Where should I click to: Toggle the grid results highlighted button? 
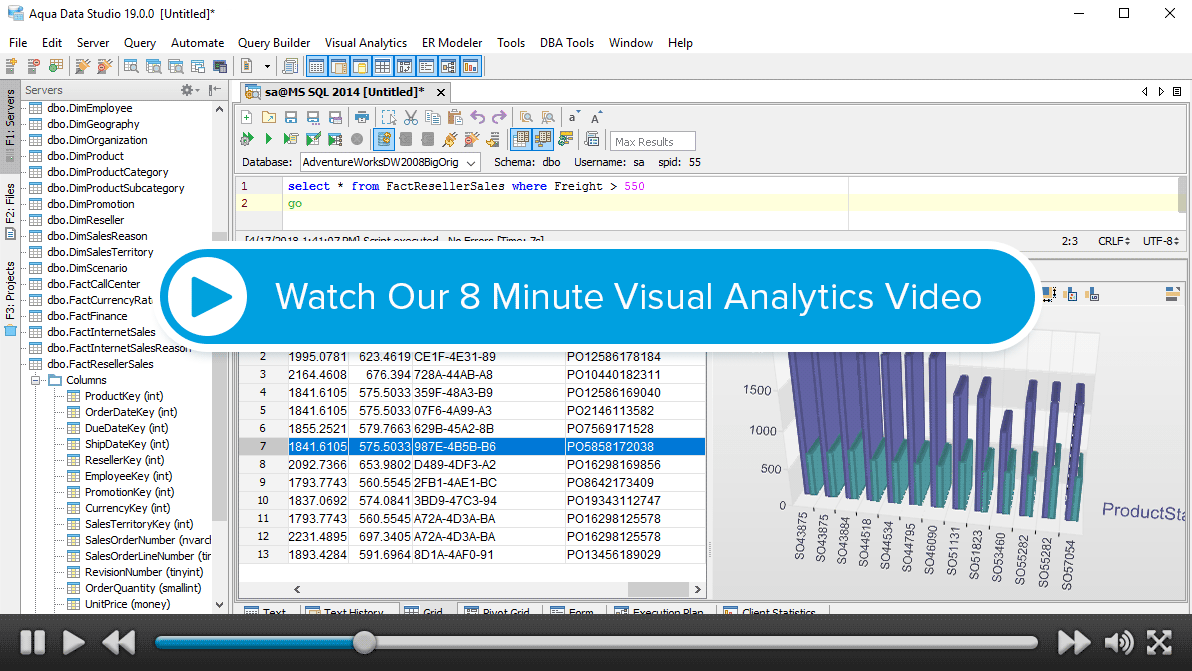[521, 139]
